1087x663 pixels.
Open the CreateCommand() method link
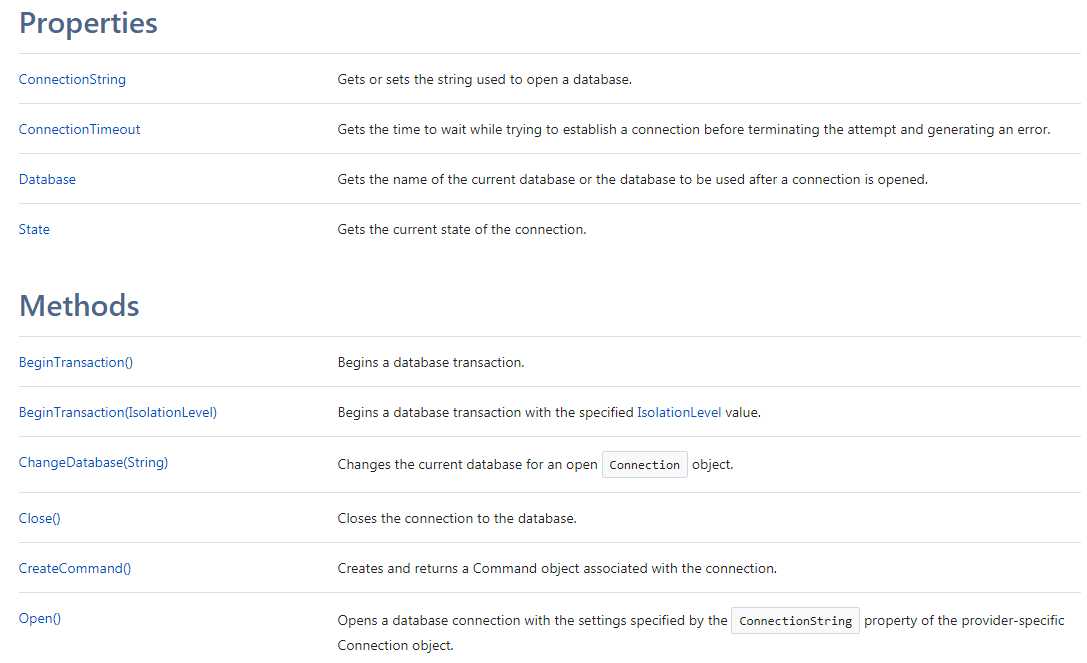coord(75,569)
